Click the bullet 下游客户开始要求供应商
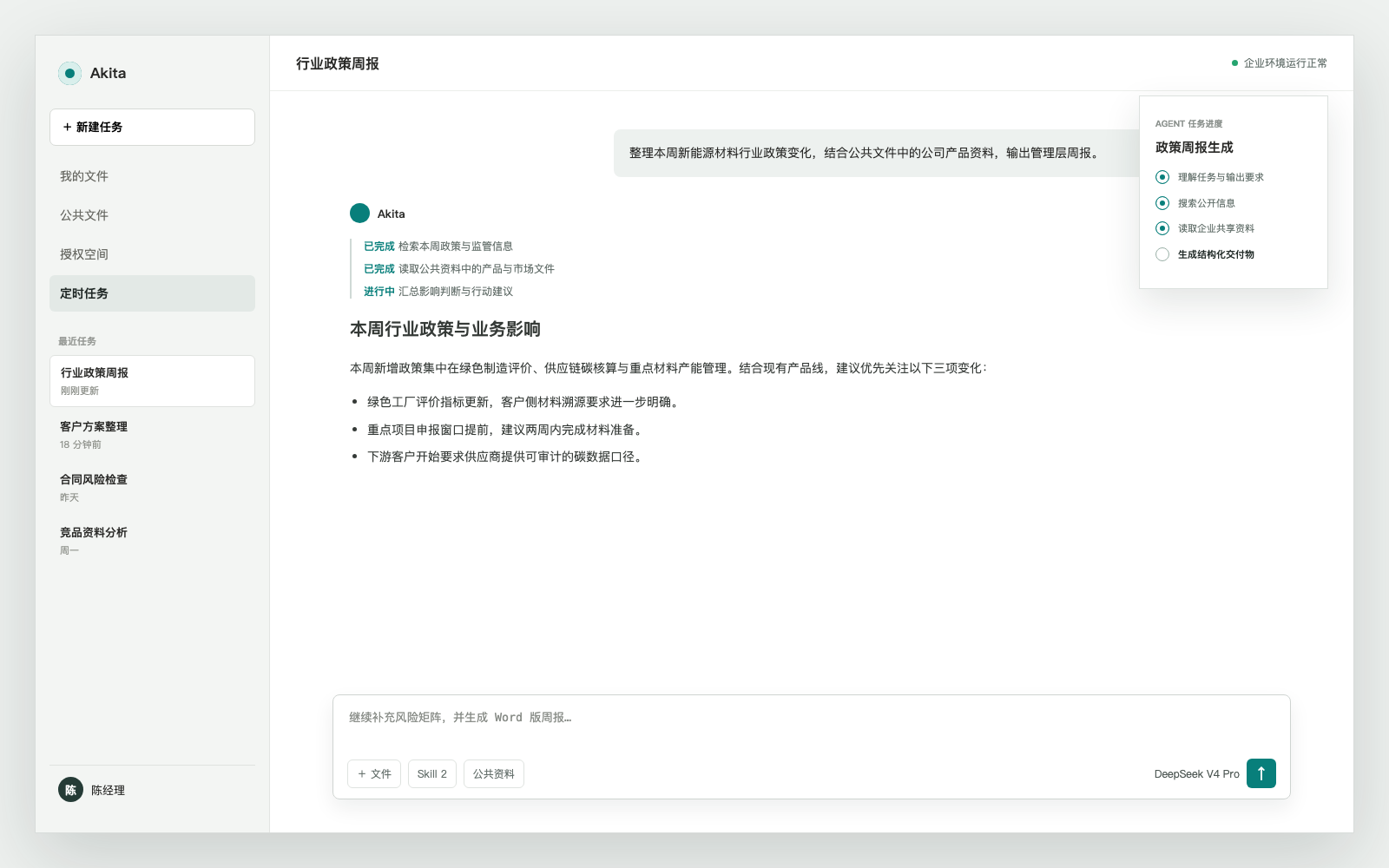The height and width of the screenshot is (868, 1389). (x=506, y=457)
